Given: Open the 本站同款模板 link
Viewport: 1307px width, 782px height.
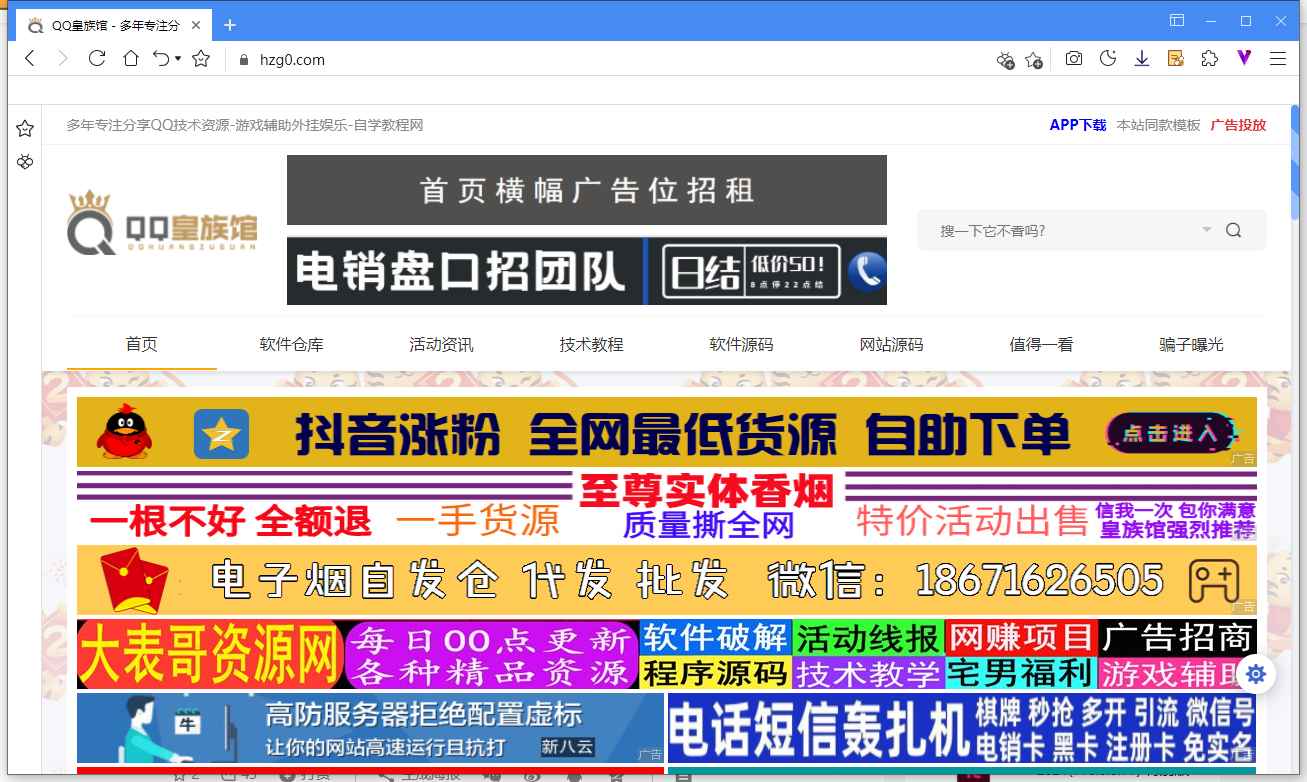Looking at the screenshot, I should coord(1158,125).
